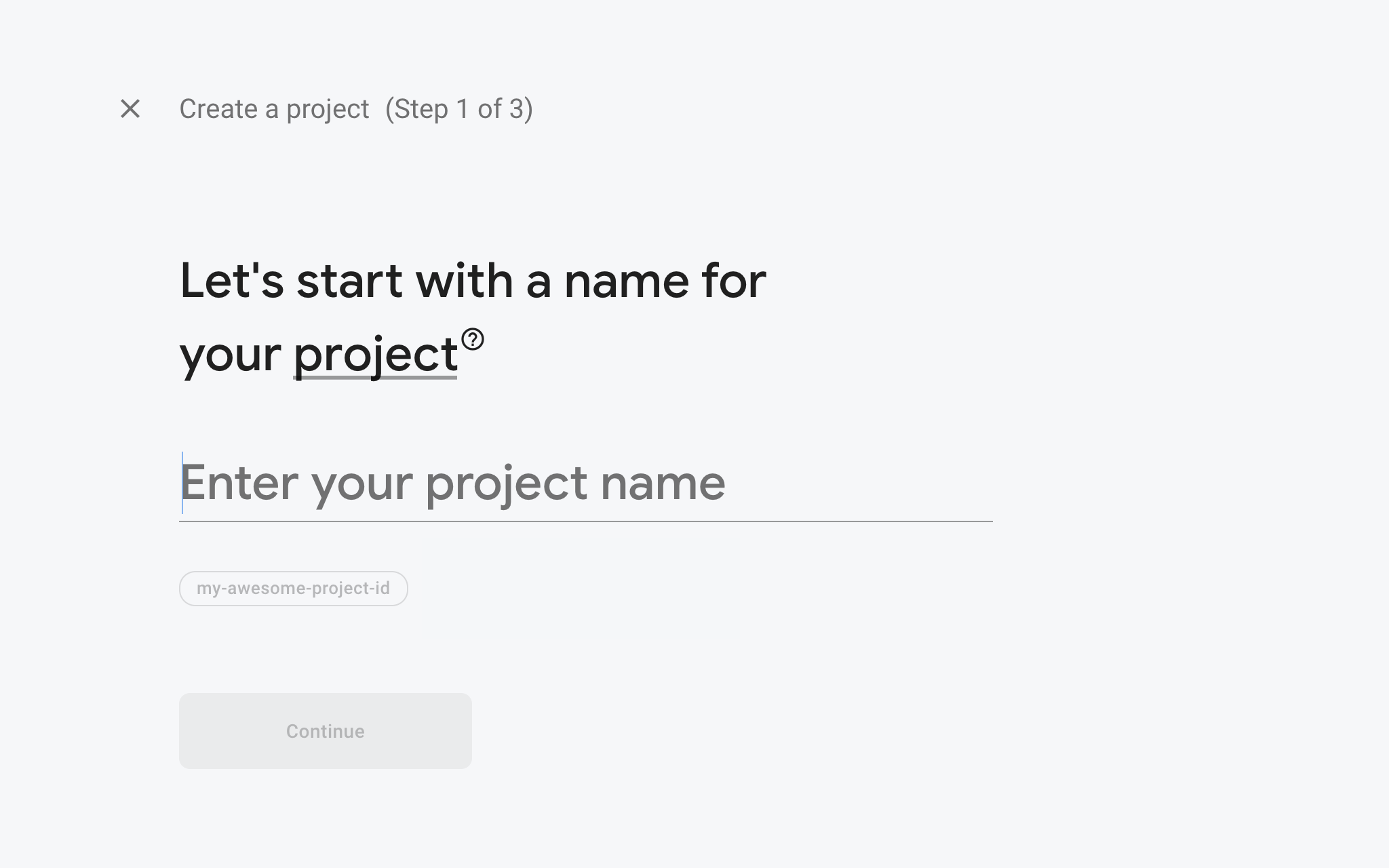Click the X icon beside Create a project

pyautogui.click(x=130, y=108)
